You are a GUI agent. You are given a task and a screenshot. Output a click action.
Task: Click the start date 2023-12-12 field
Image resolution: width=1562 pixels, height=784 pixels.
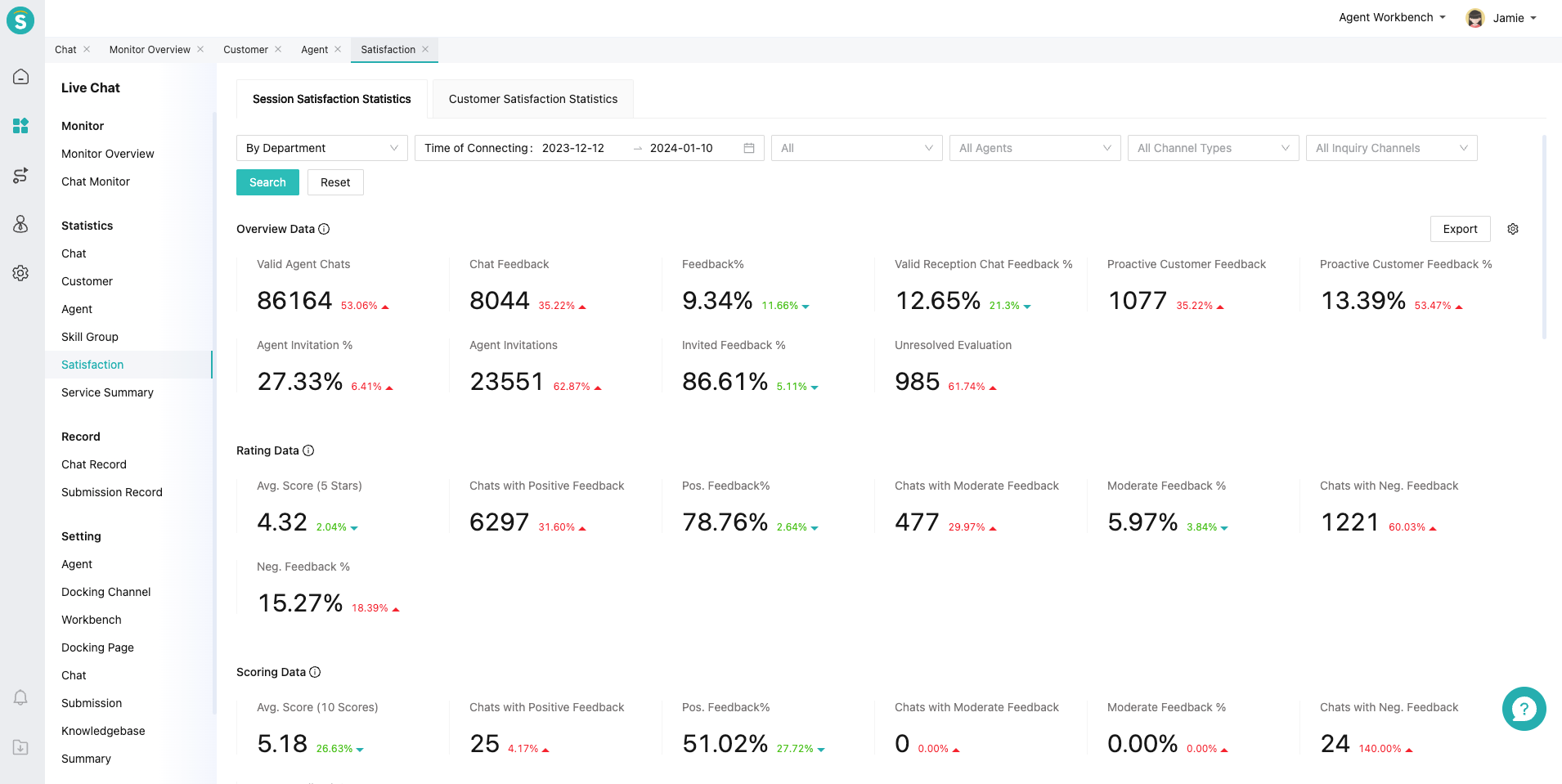point(573,148)
